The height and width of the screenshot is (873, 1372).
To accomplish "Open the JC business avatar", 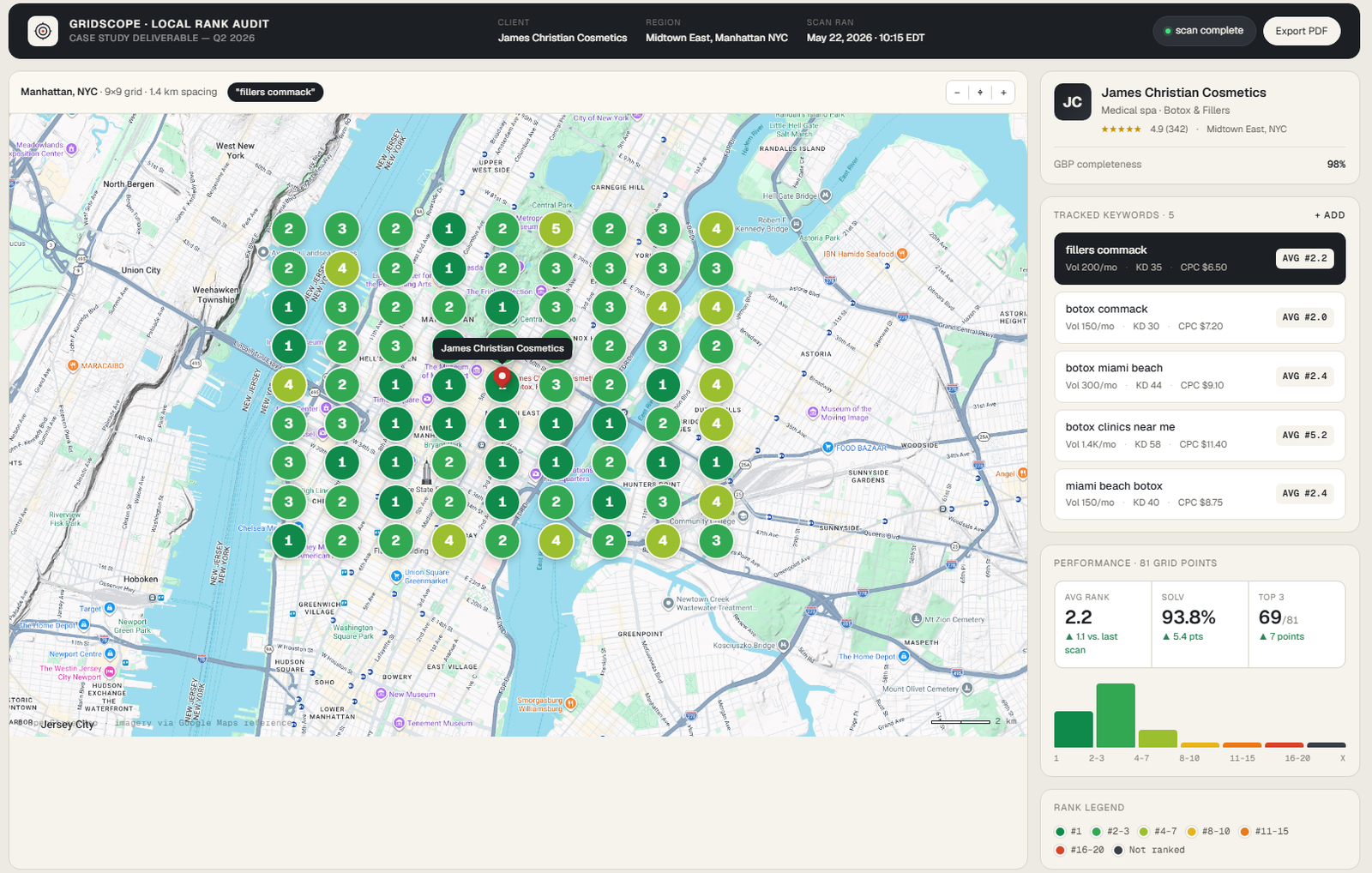I will tap(1072, 102).
